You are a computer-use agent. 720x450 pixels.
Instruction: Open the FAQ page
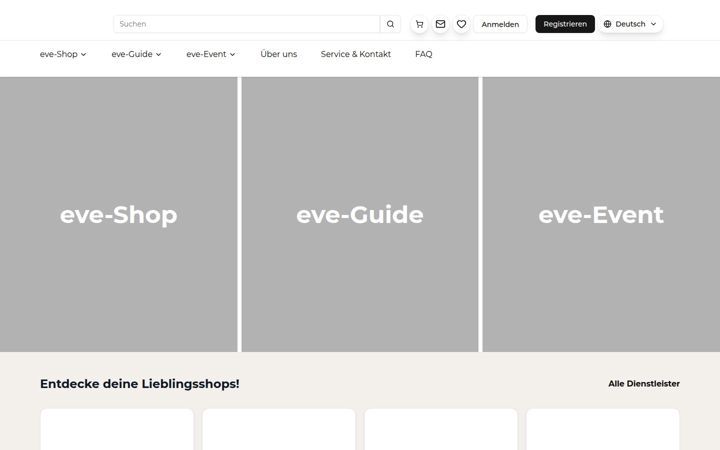[423, 54]
